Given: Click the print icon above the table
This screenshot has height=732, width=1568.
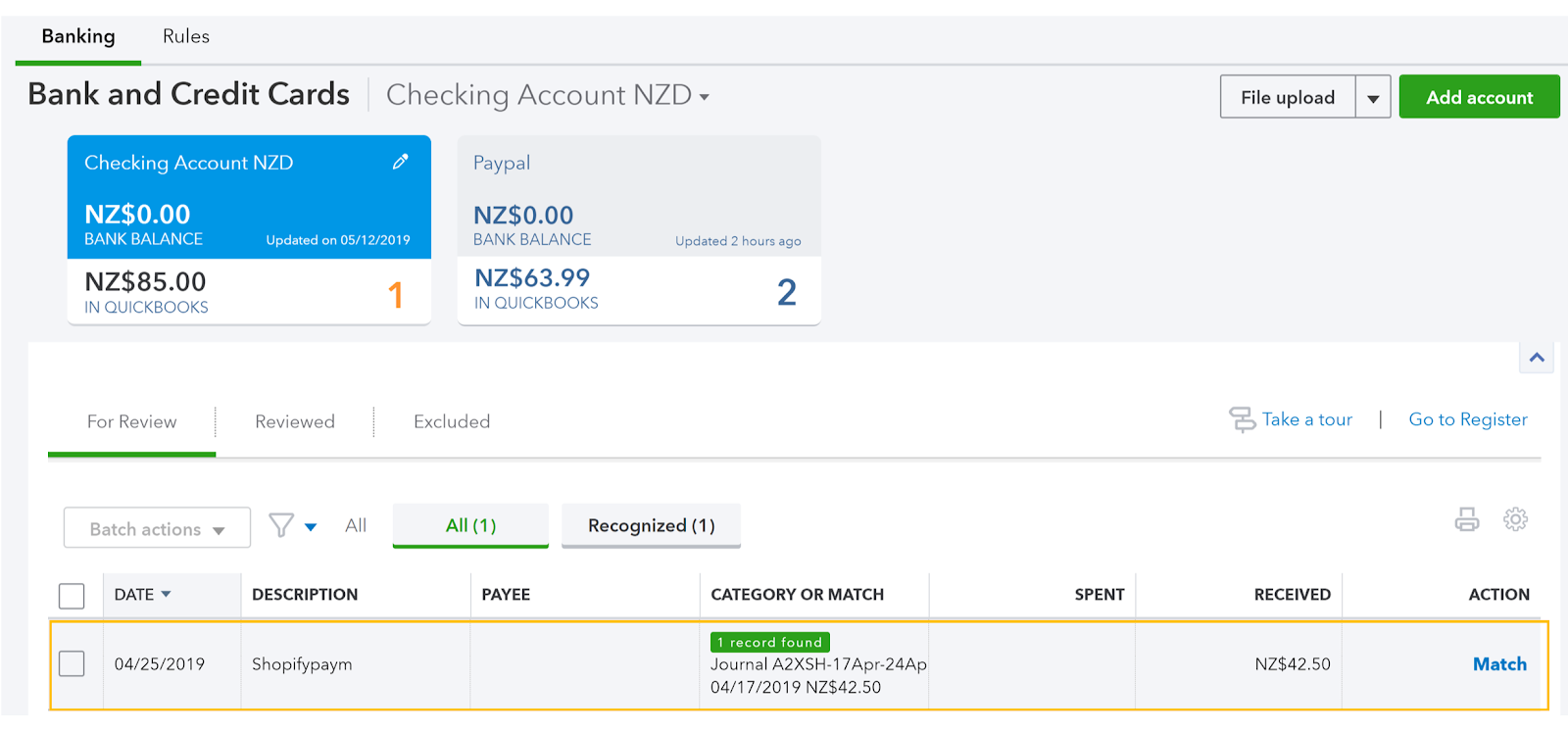Looking at the screenshot, I should click(1466, 519).
